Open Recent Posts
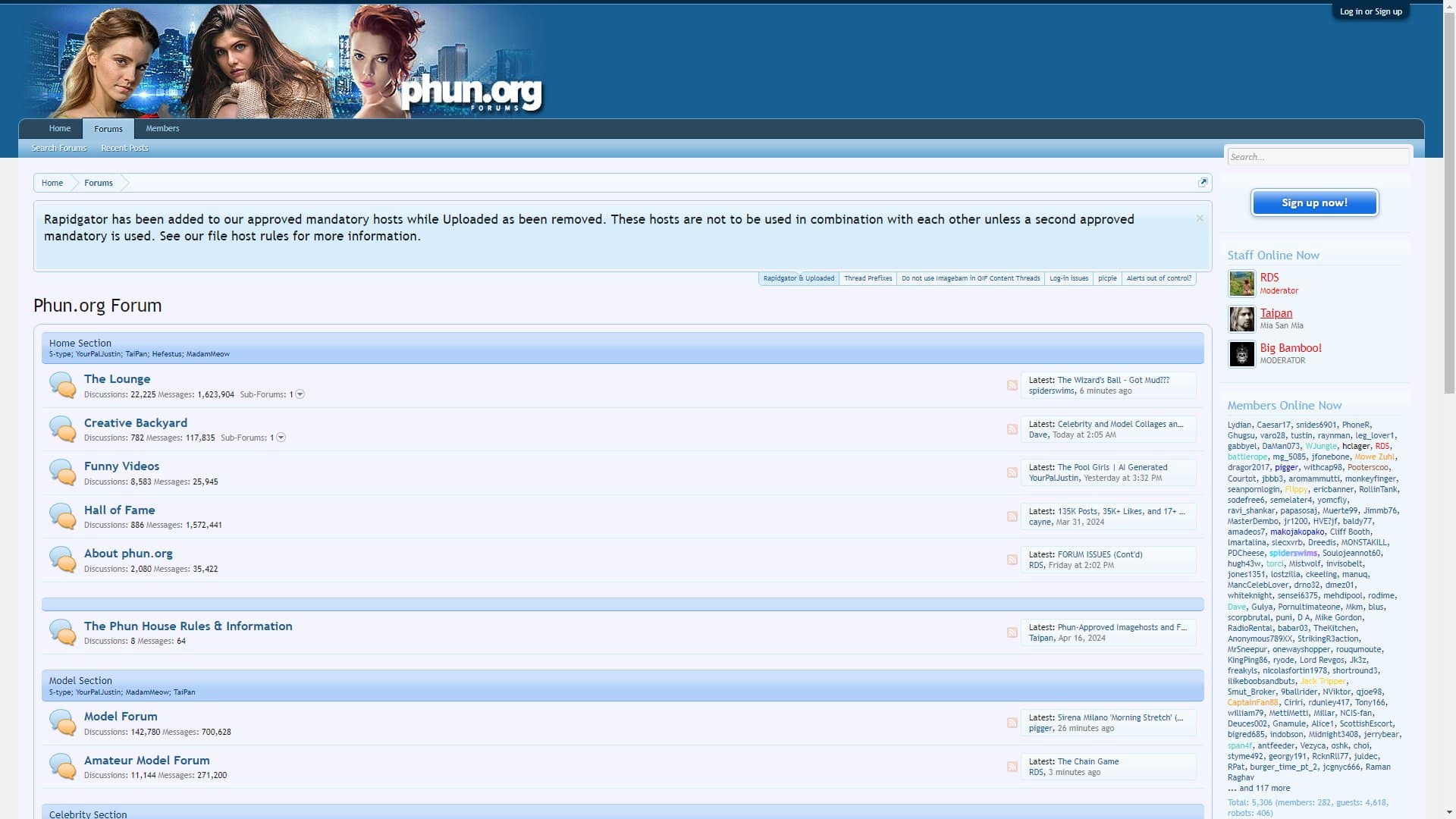1456x819 pixels. [124, 148]
